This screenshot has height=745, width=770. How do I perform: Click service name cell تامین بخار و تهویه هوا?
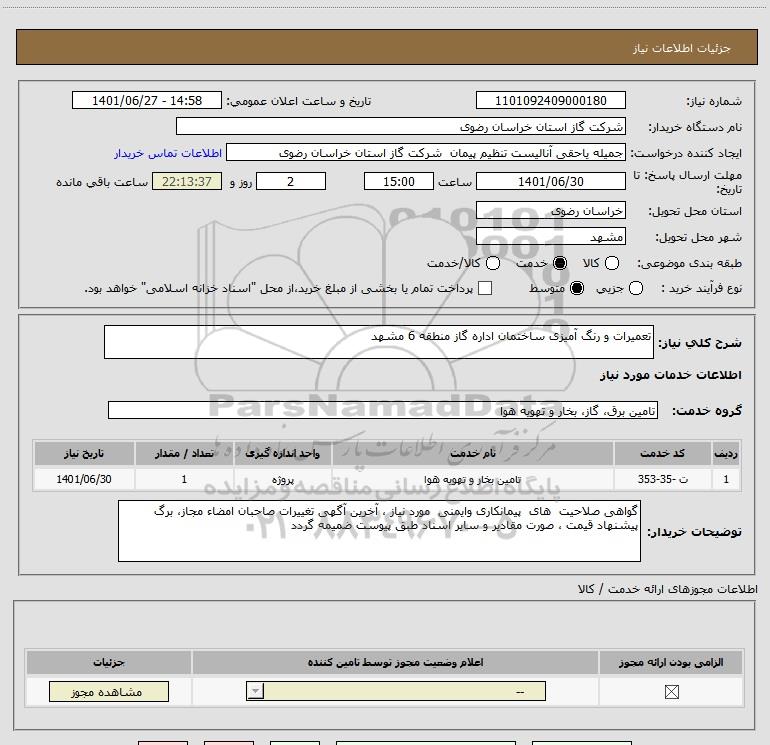click(473, 479)
